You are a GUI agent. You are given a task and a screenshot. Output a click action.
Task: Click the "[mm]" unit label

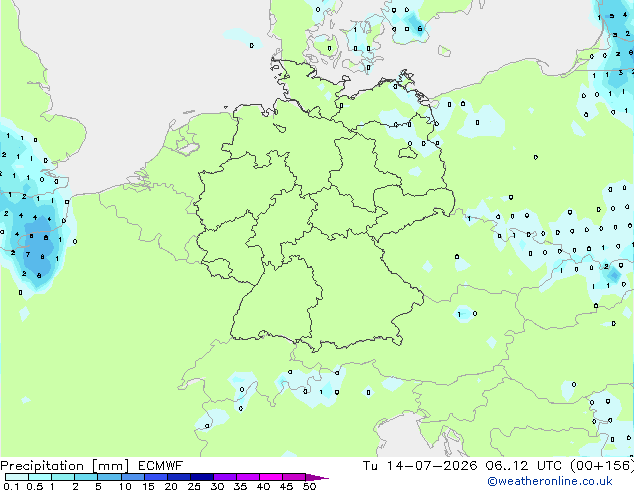tap(110, 466)
